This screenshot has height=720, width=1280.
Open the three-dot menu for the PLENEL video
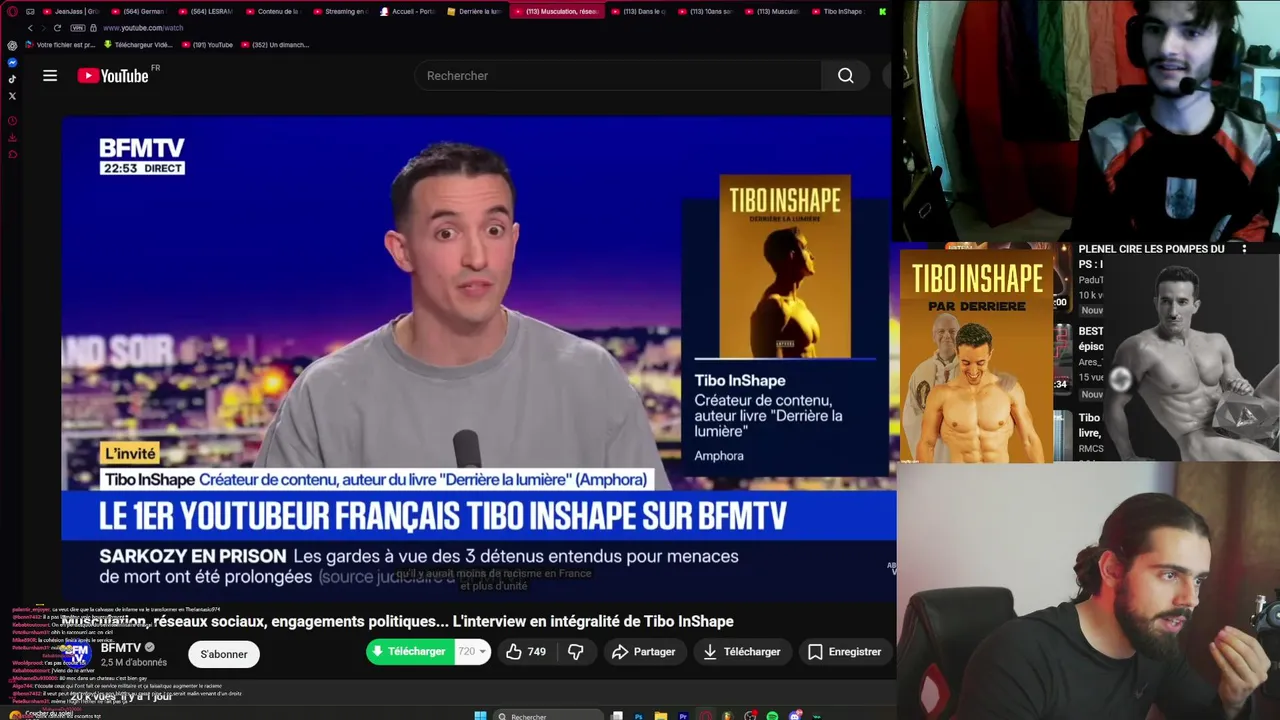click(1244, 249)
